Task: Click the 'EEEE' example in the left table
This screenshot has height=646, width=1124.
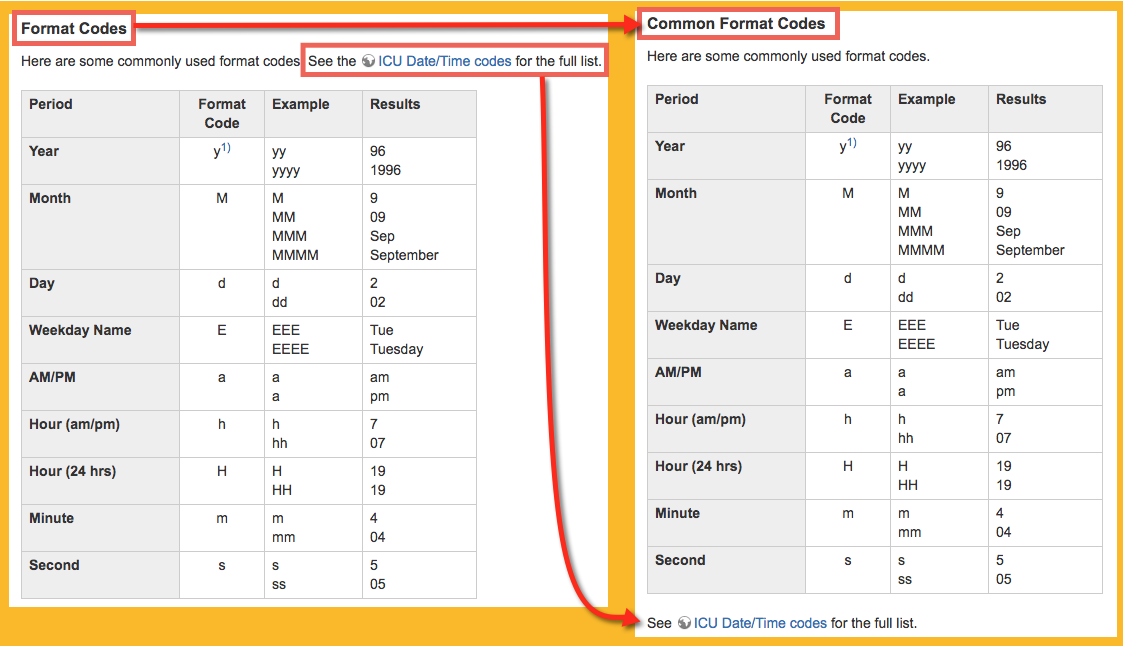Action: pyautogui.click(x=290, y=349)
